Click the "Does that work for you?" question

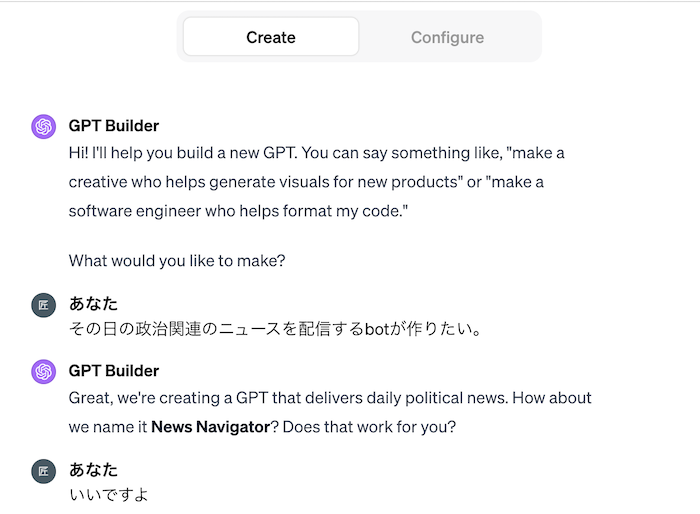pos(365,427)
